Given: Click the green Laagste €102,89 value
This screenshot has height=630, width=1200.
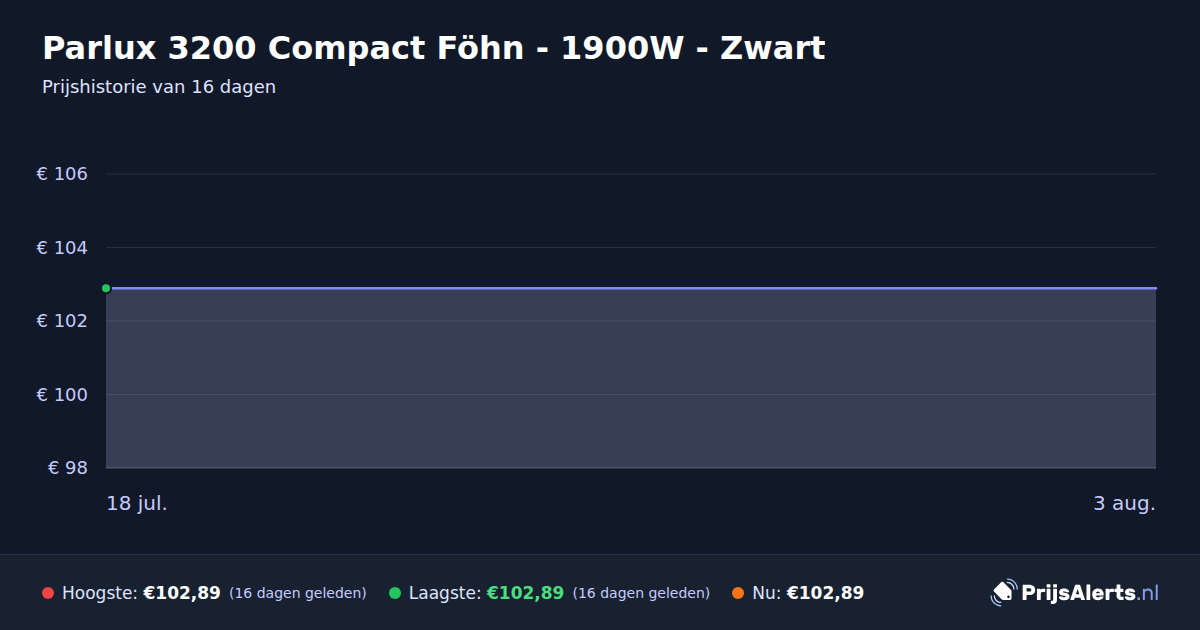Looking at the screenshot, I should pyautogui.click(x=525, y=593).
